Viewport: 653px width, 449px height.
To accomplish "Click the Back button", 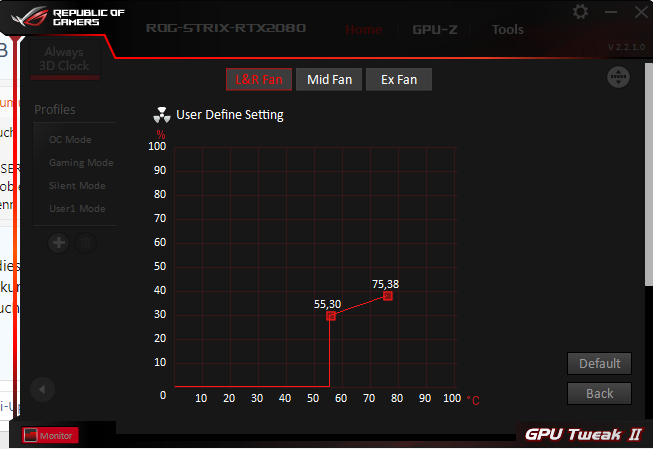I will point(599,393).
